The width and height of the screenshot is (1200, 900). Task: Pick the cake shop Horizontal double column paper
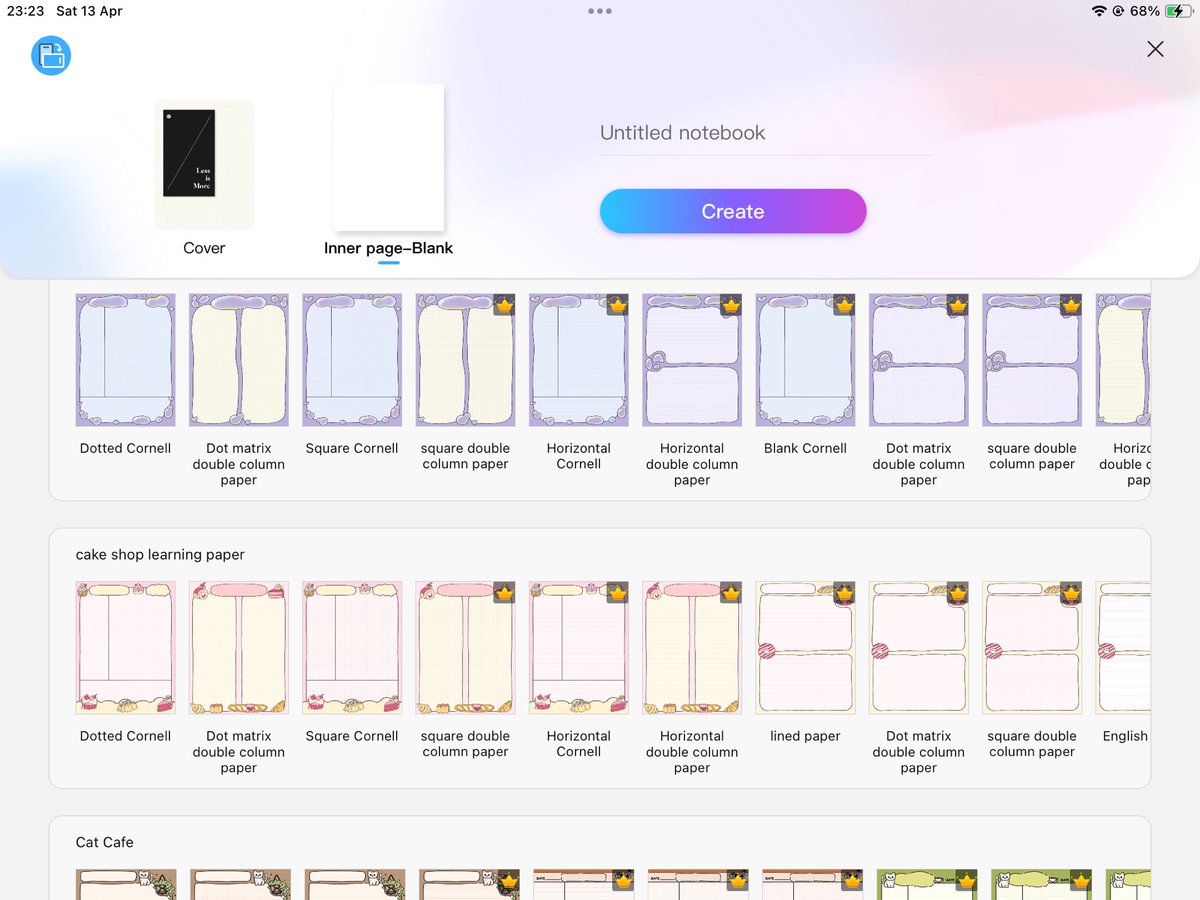pos(692,648)
